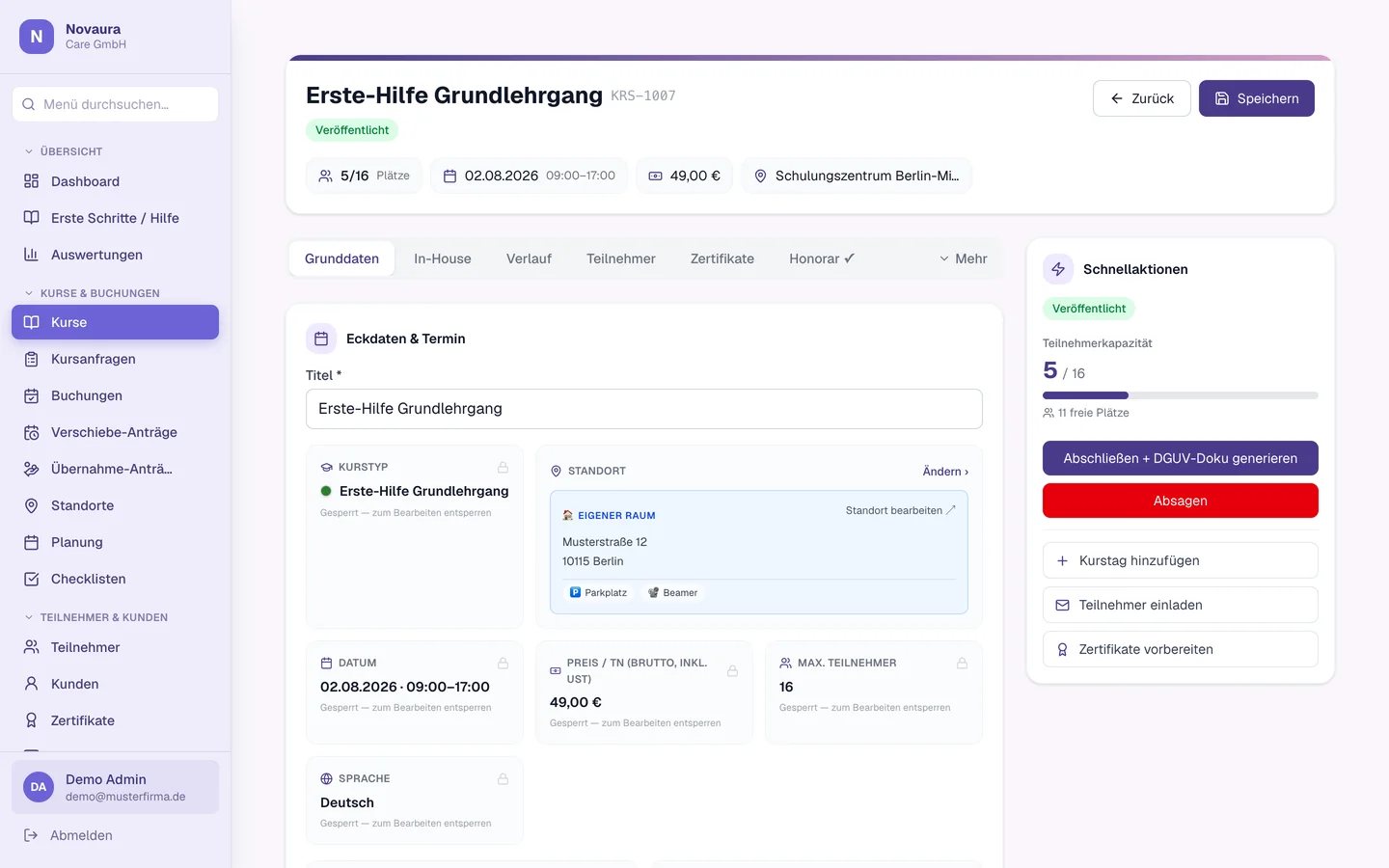This screenshot has width=1389, height=868.
Task: Click the Verschiebe-Anträge clock-calendar icon
Action: (x=31, y=432)
